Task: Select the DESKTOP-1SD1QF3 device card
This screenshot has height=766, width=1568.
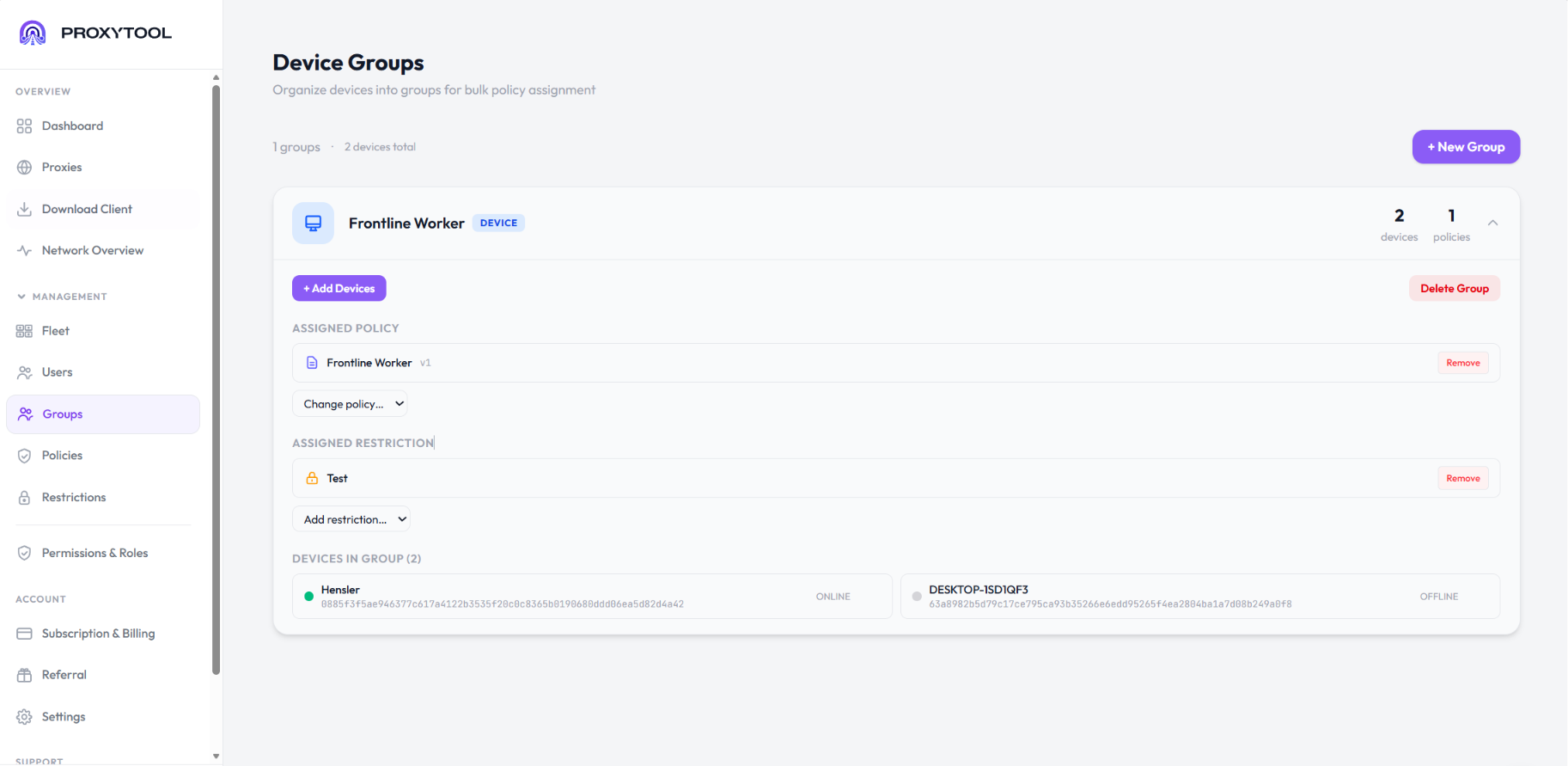Action: (x=1200, y=596)
